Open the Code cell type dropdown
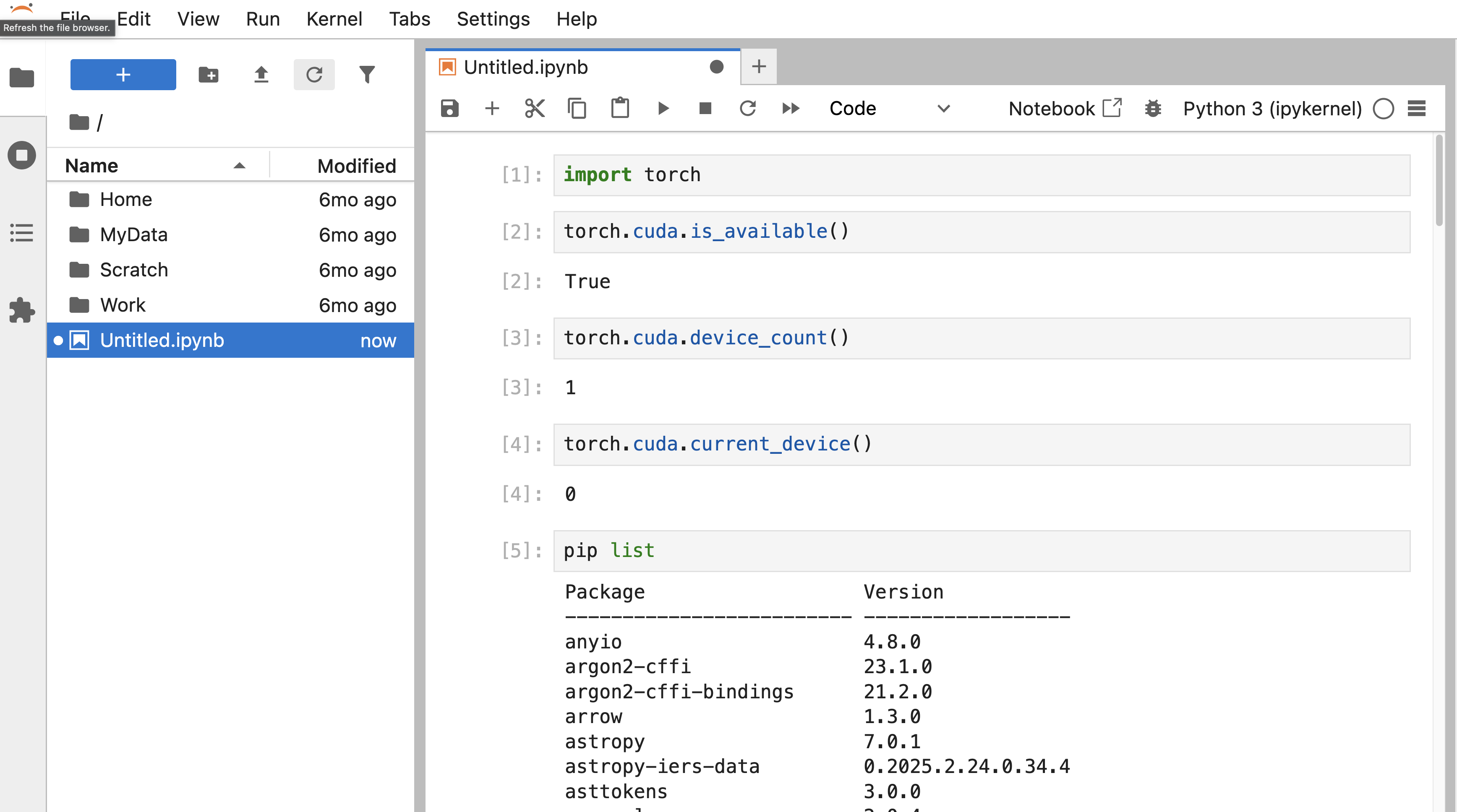 887,108
